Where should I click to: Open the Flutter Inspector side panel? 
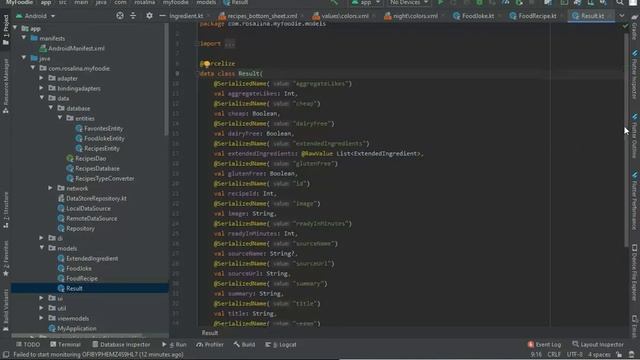(x=635, y=76)
